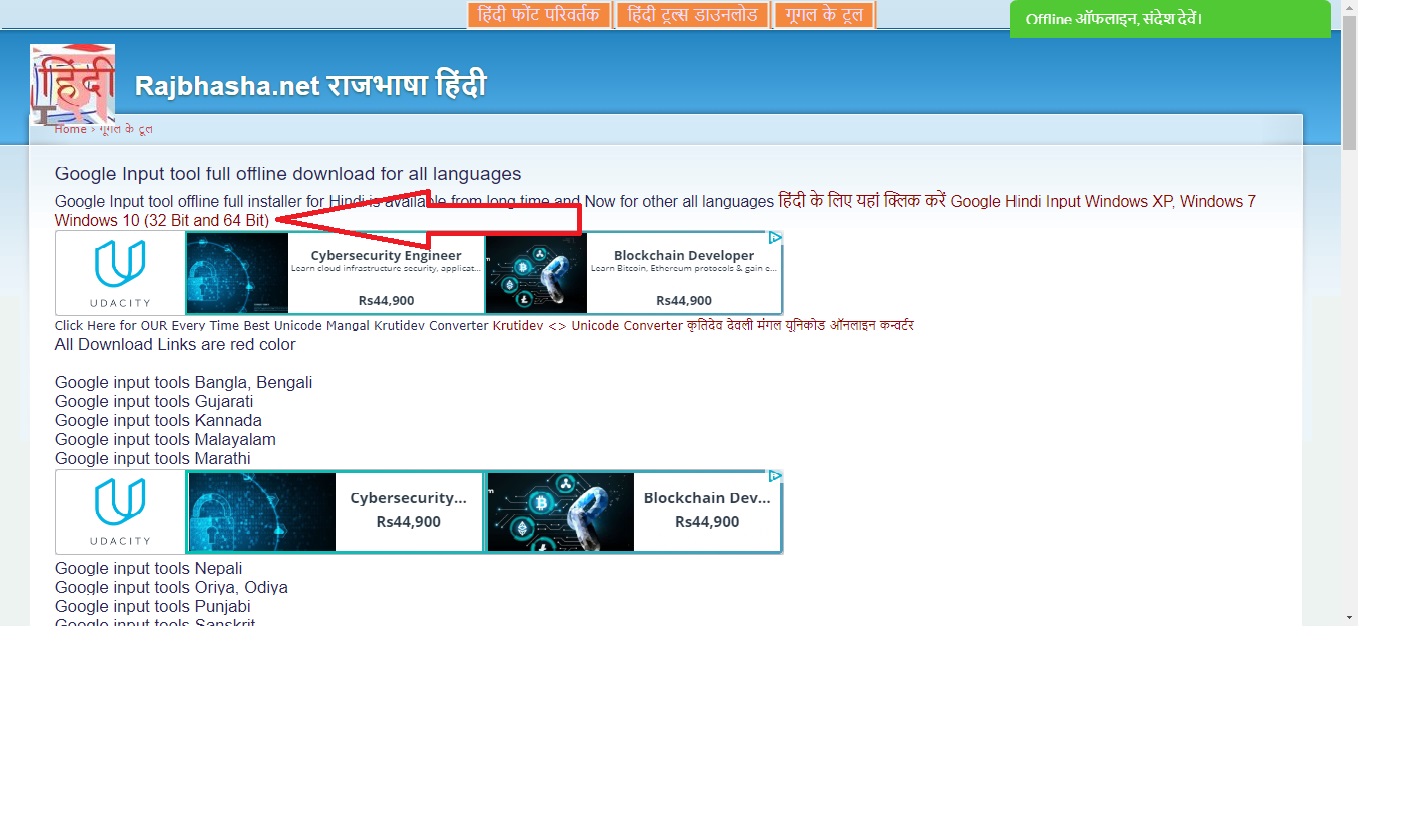Click Udacity logo in the lower ad
1420x824 pixels.
(x=120, y=512)
